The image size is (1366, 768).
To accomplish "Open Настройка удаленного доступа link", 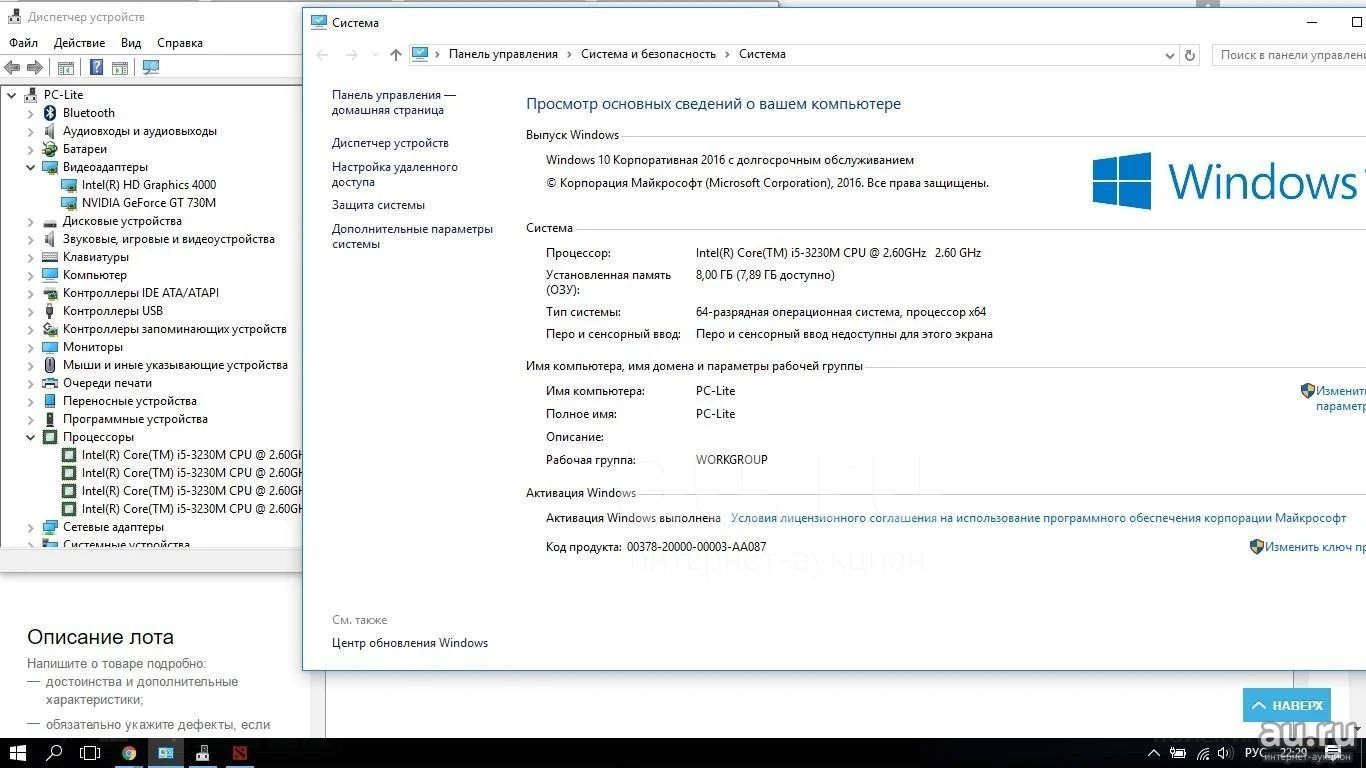I will click(395, 174).
